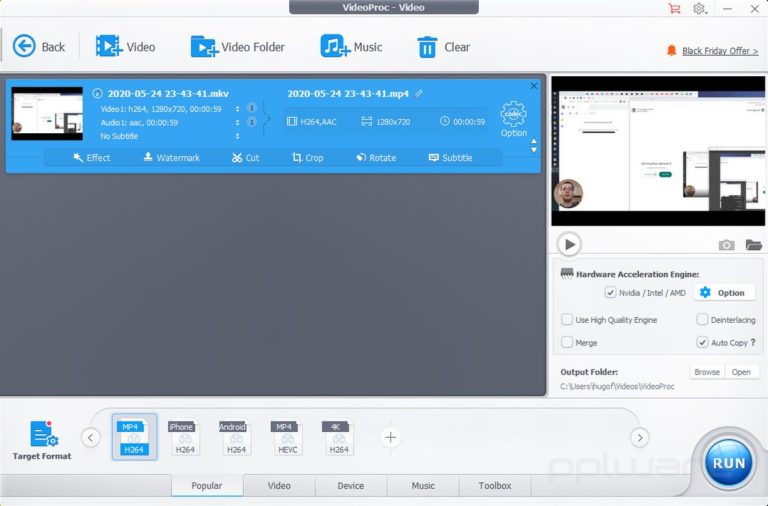Add a Video Folder
768x506 pixels.
pyautogui.click(x=238, y=47)
